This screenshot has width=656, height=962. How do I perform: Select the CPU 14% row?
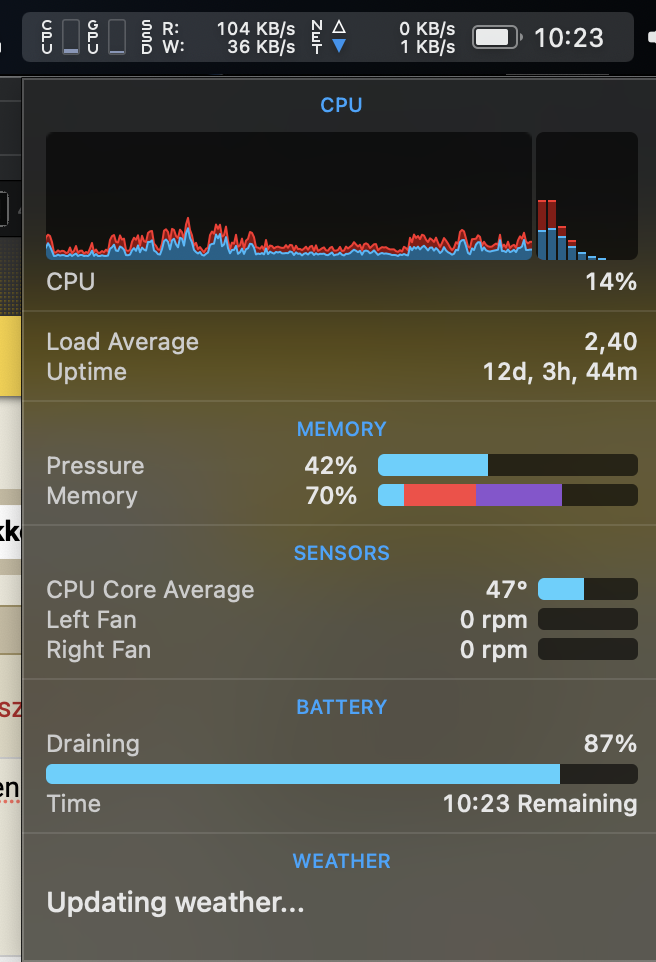341,282
